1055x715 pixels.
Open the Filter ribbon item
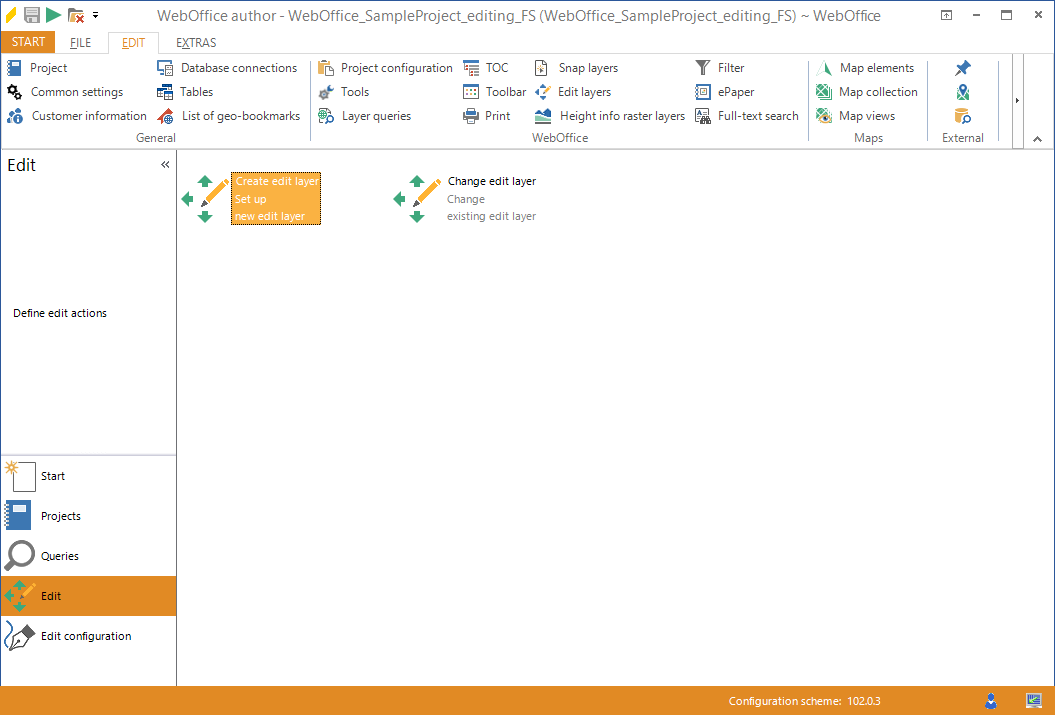click(x=719, y=68)
